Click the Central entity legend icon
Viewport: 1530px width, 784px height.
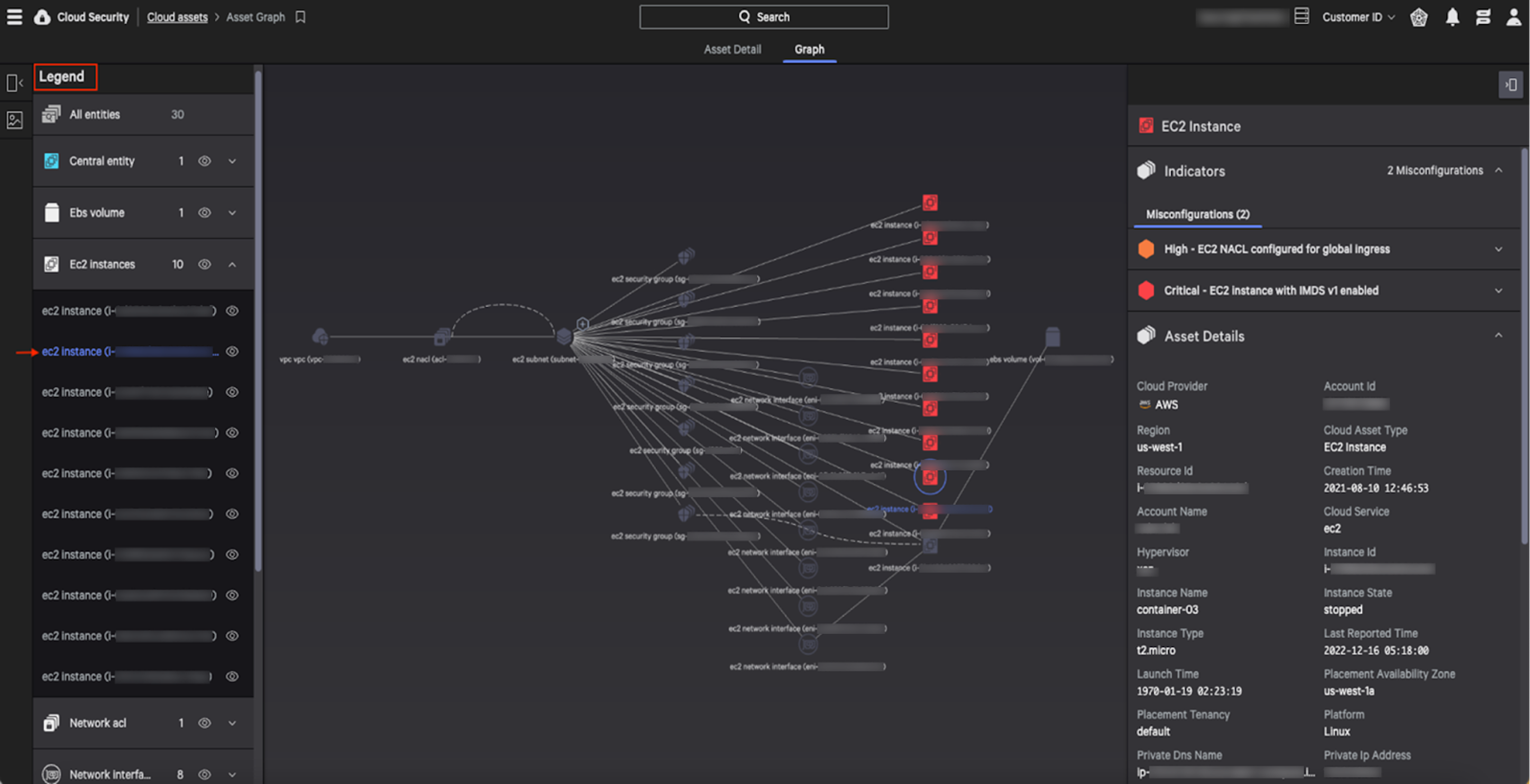pyautogui.click(x=52, y=161)
